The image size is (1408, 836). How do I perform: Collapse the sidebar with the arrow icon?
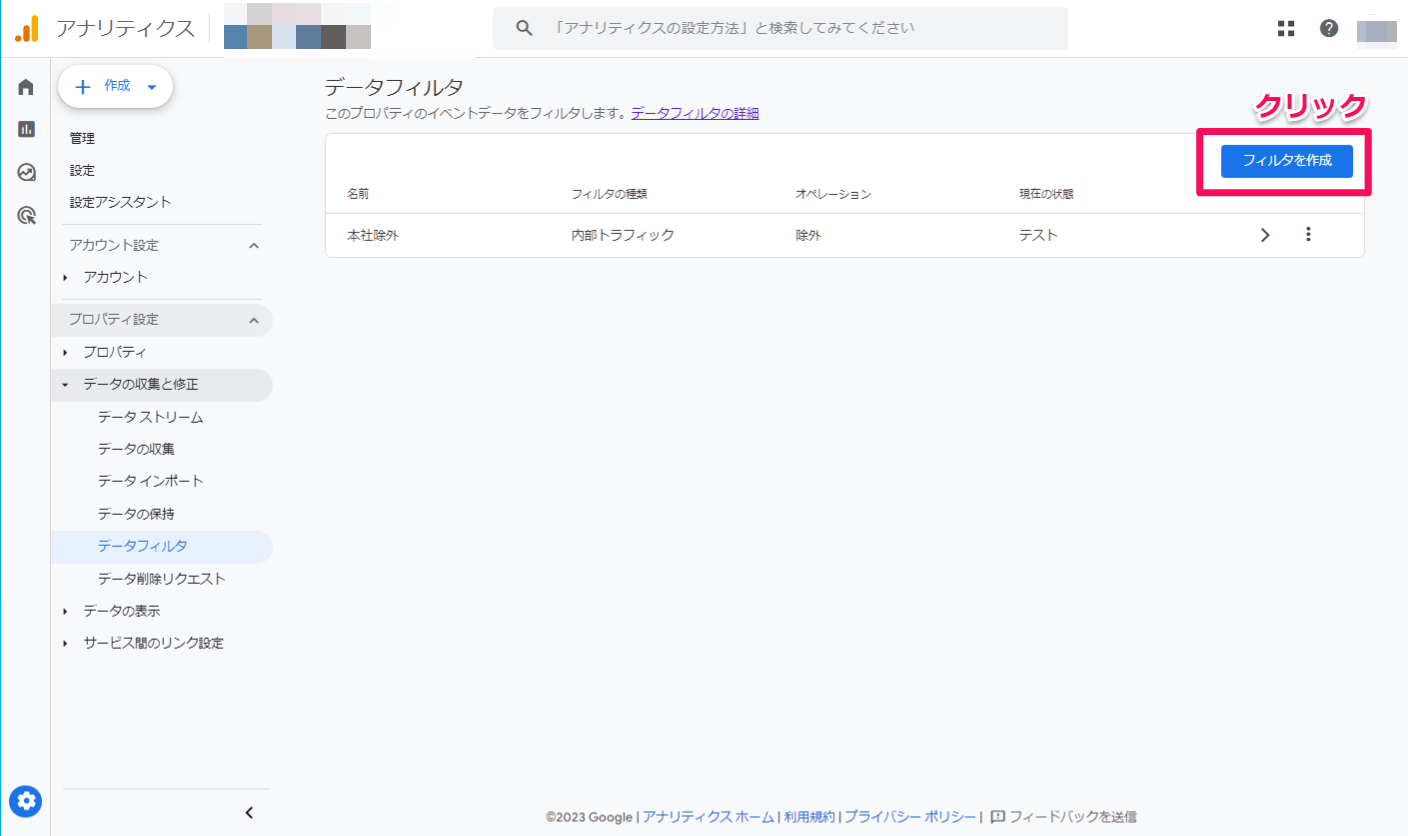[249, 813]
